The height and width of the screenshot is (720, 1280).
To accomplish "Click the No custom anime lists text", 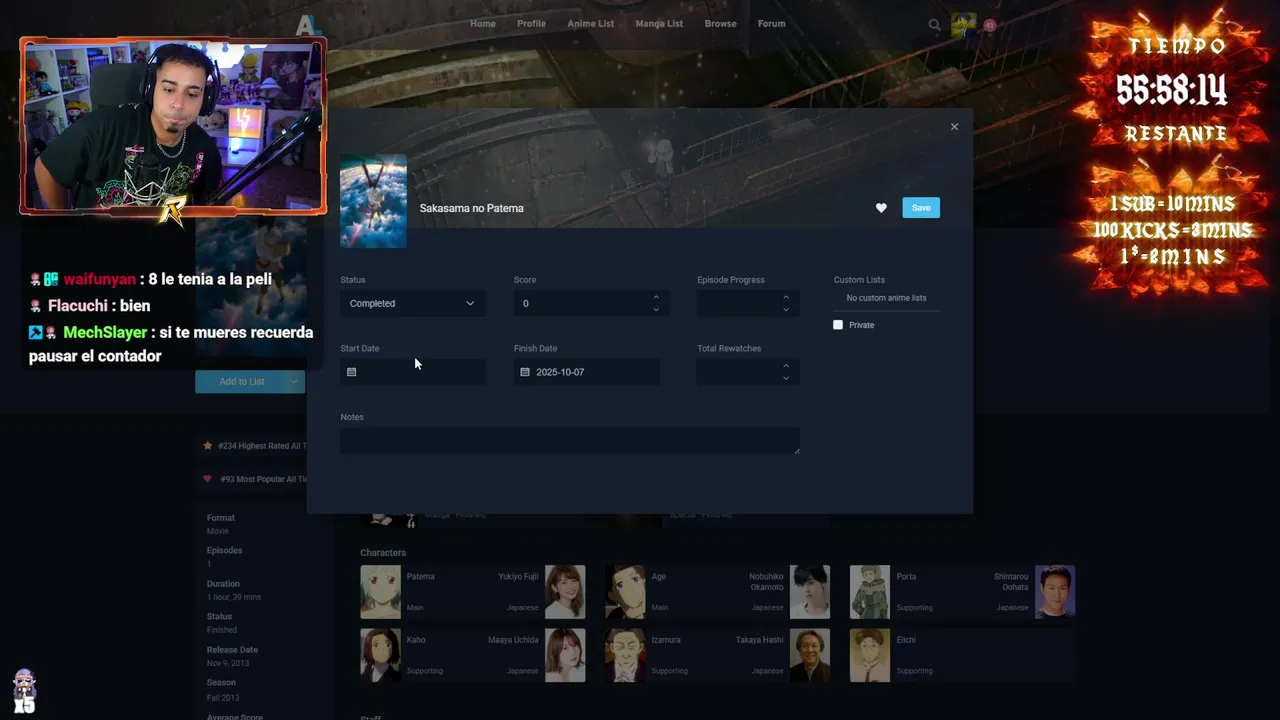I will coord(886,298).
